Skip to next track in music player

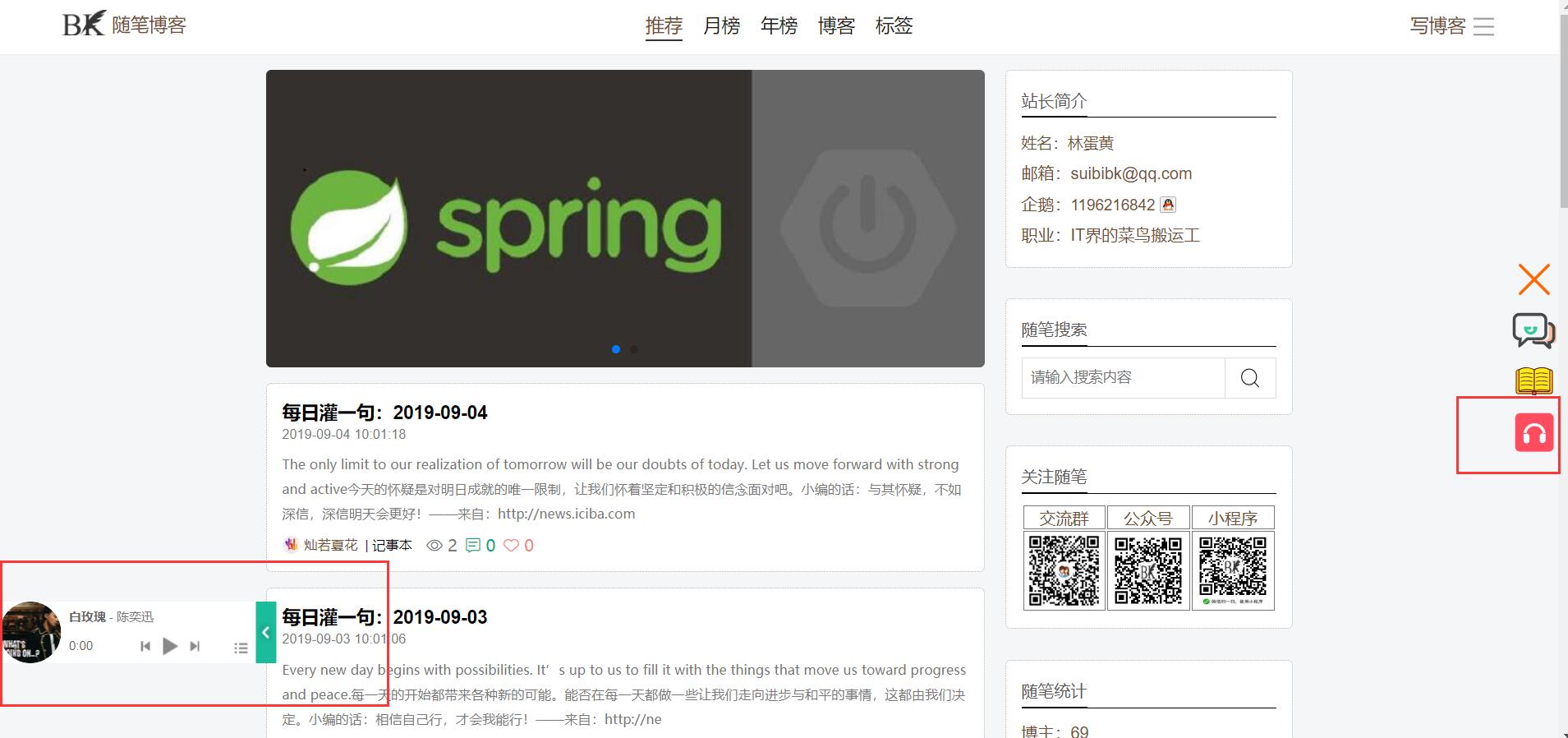195,646
